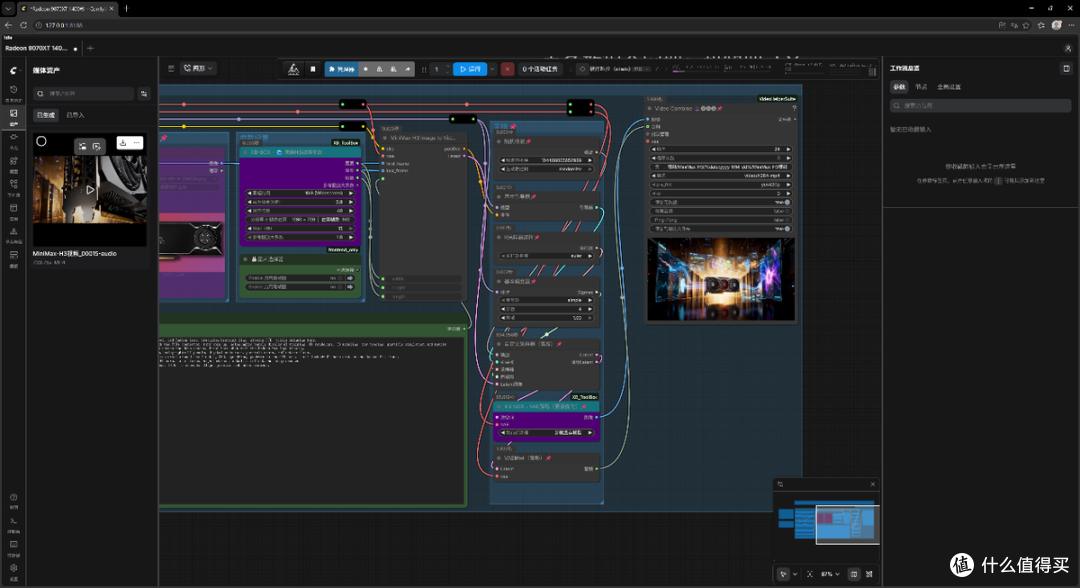Image resolution: width=1080 pixels, height=588 pixels.
Task: Switch to the 已生成 assets tab
Action: (x=45, y=115)
